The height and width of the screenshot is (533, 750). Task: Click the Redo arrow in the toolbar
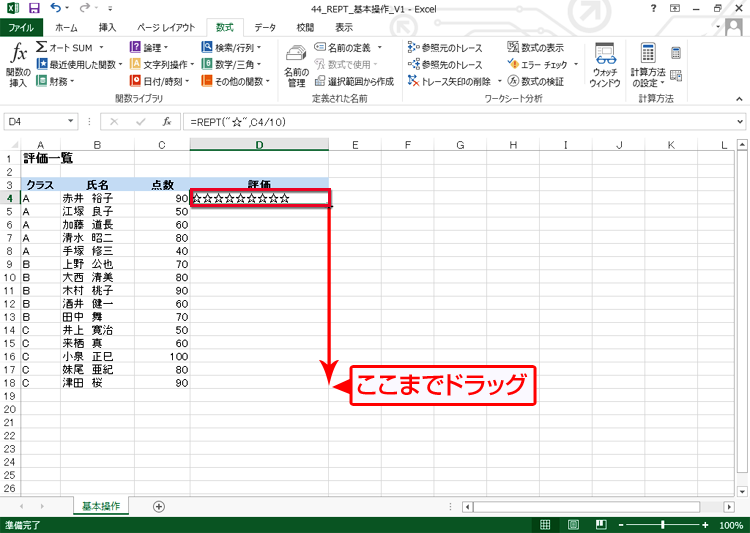click(x=85, y=8)
